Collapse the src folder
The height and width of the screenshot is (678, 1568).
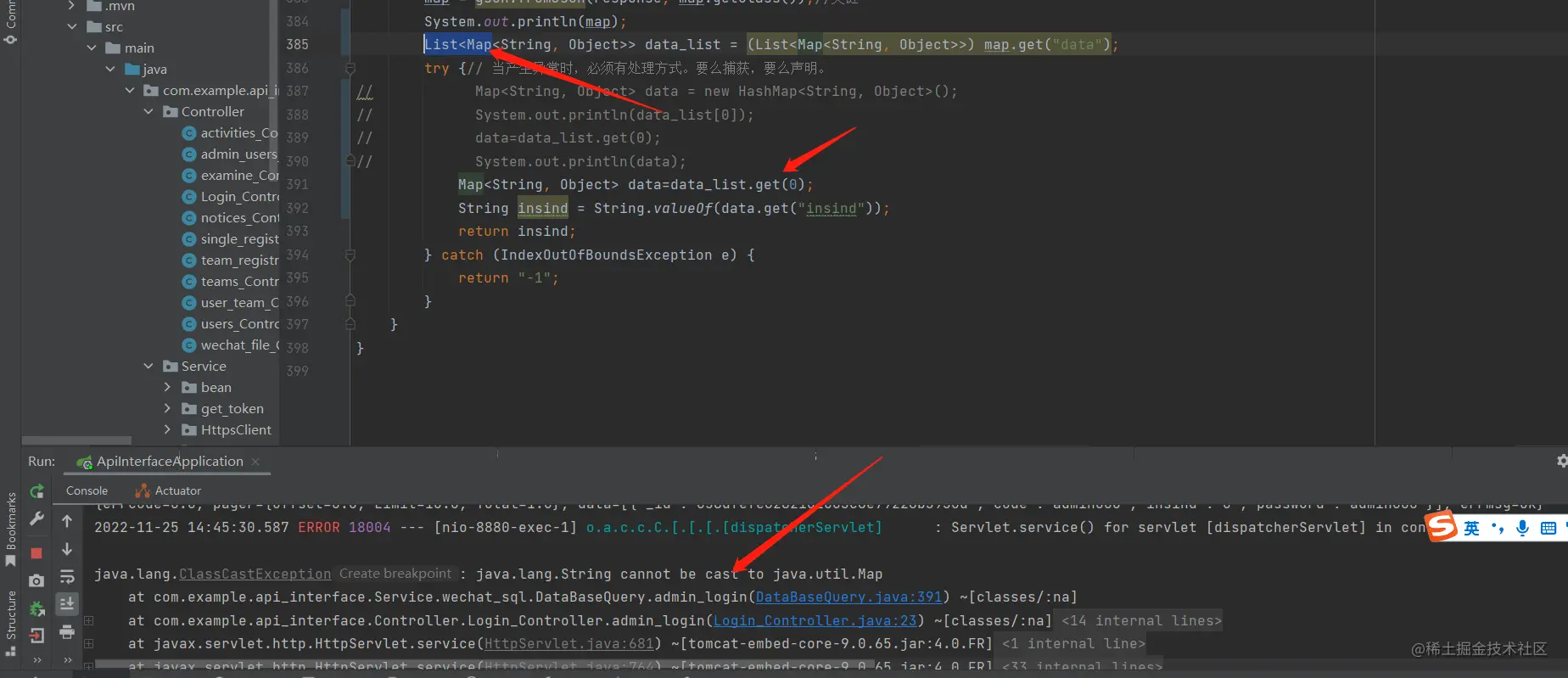point(72,27)
